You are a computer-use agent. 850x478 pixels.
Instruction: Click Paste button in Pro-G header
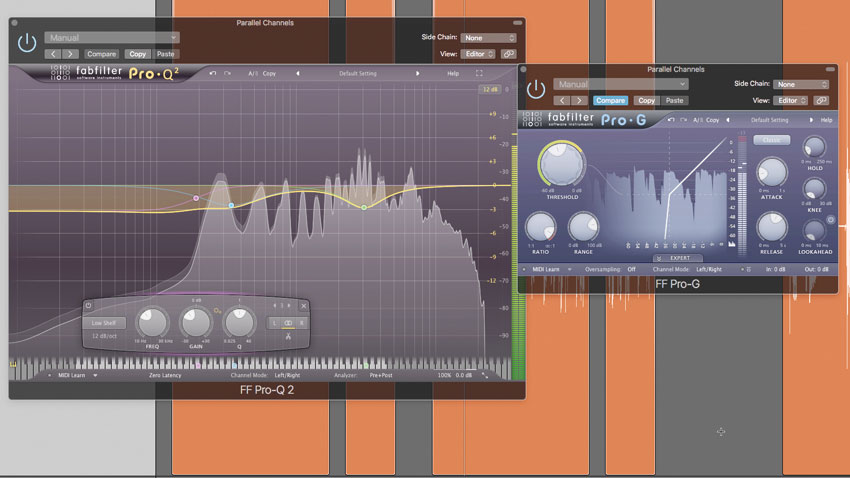pos(674,100)
